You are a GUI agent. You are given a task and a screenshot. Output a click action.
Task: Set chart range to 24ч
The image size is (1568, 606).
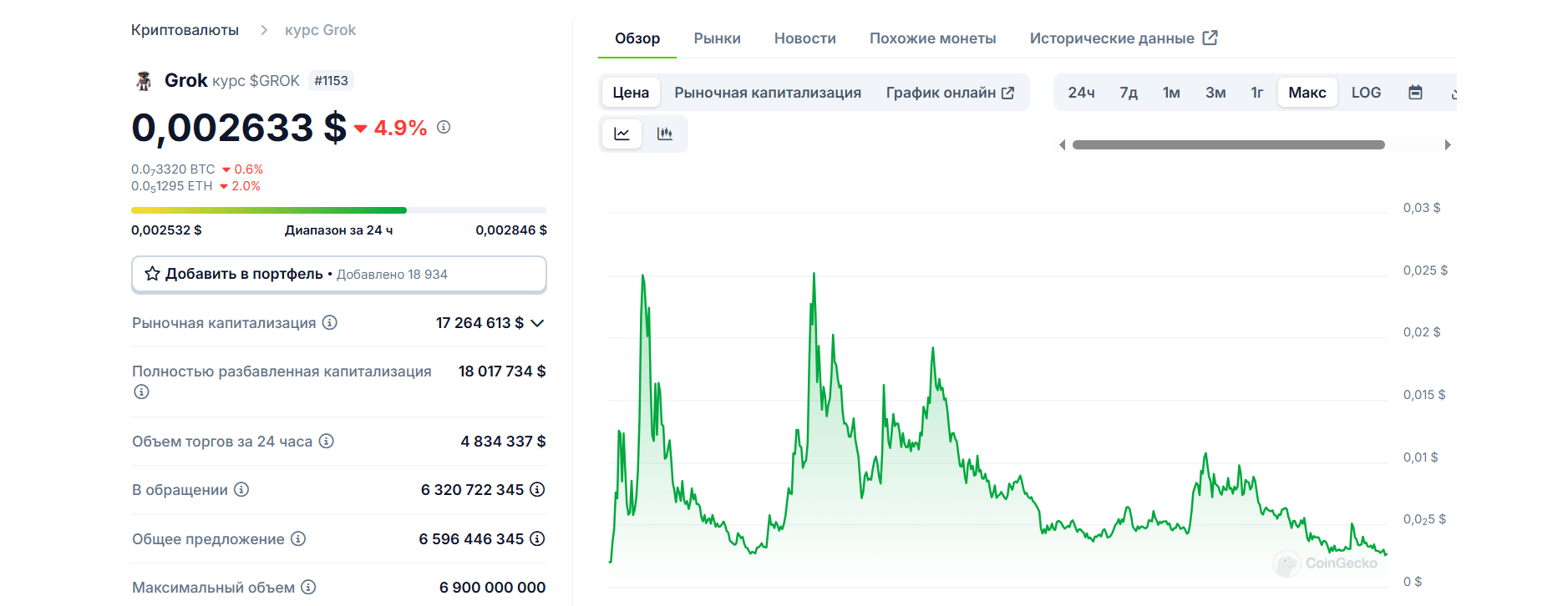click(x=1081, y=93)
